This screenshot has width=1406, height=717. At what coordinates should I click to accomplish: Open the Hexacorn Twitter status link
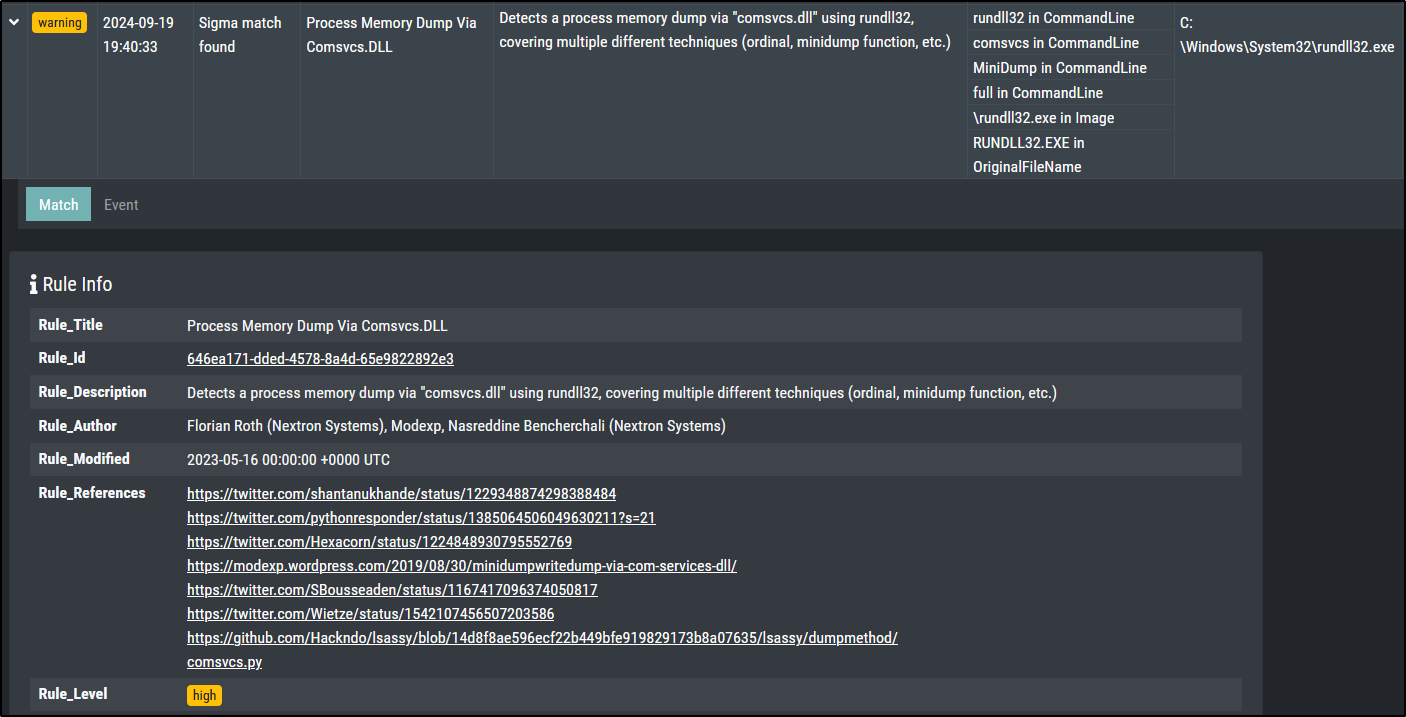pyautogui.click(x=379, y=542)
